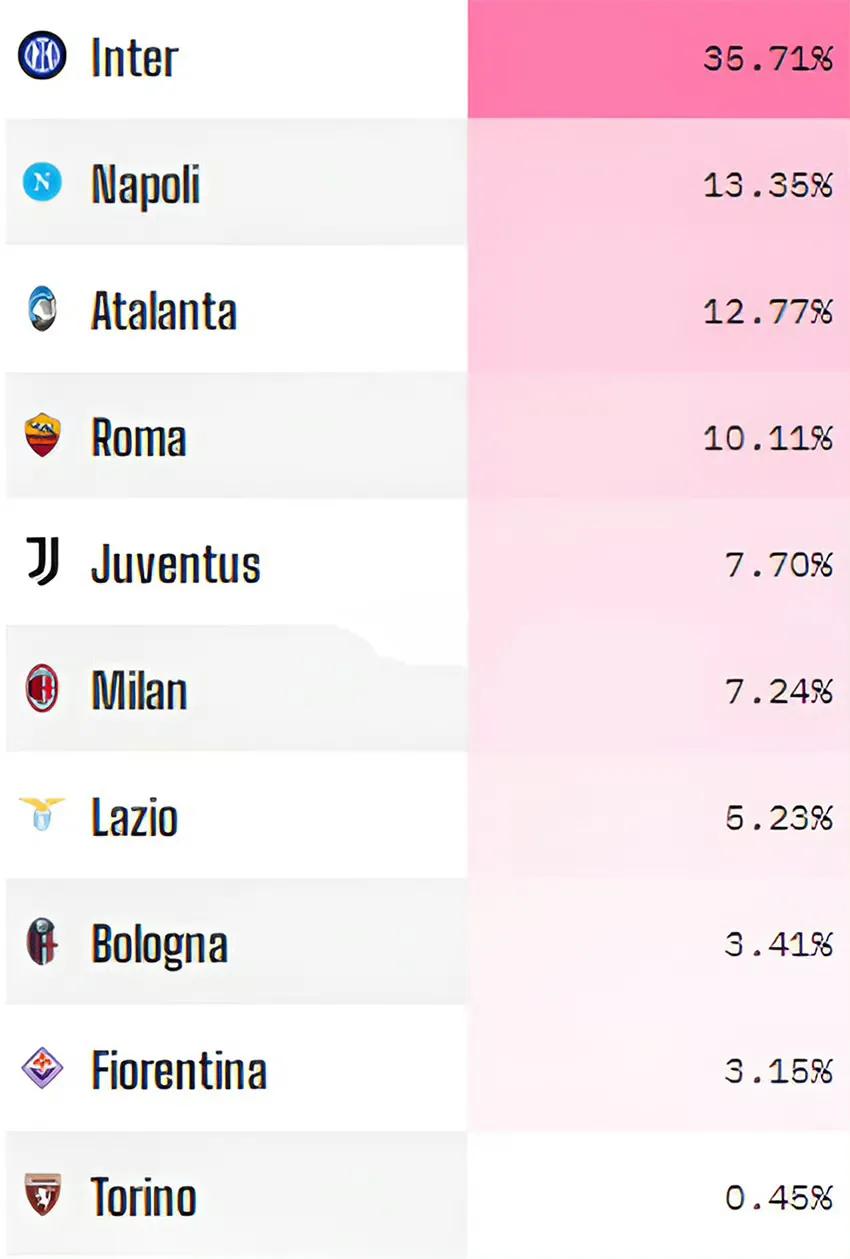Select the Milan club crest
The width and height of the screenshot is (850, 1259).
point(42,689)
